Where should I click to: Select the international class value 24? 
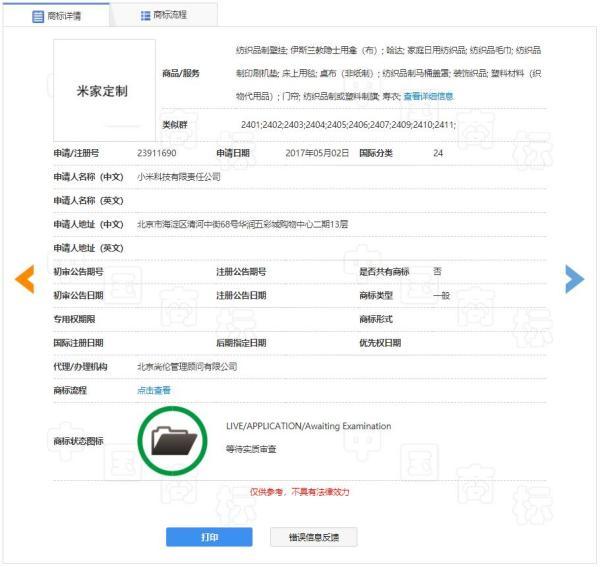pyautogui.click(x=438, y=153)
